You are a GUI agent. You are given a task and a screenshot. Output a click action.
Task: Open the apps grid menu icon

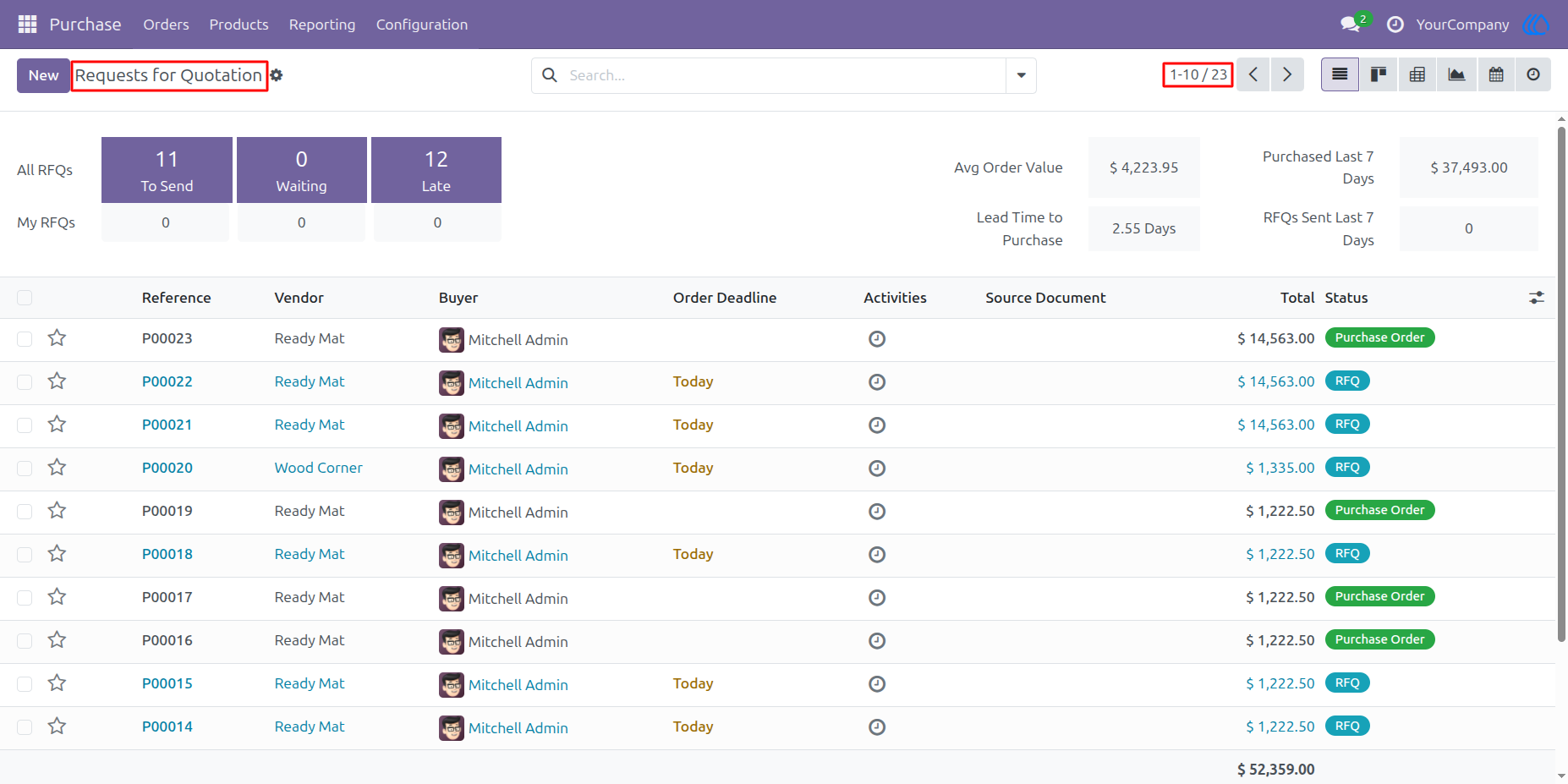pos(27,25)
